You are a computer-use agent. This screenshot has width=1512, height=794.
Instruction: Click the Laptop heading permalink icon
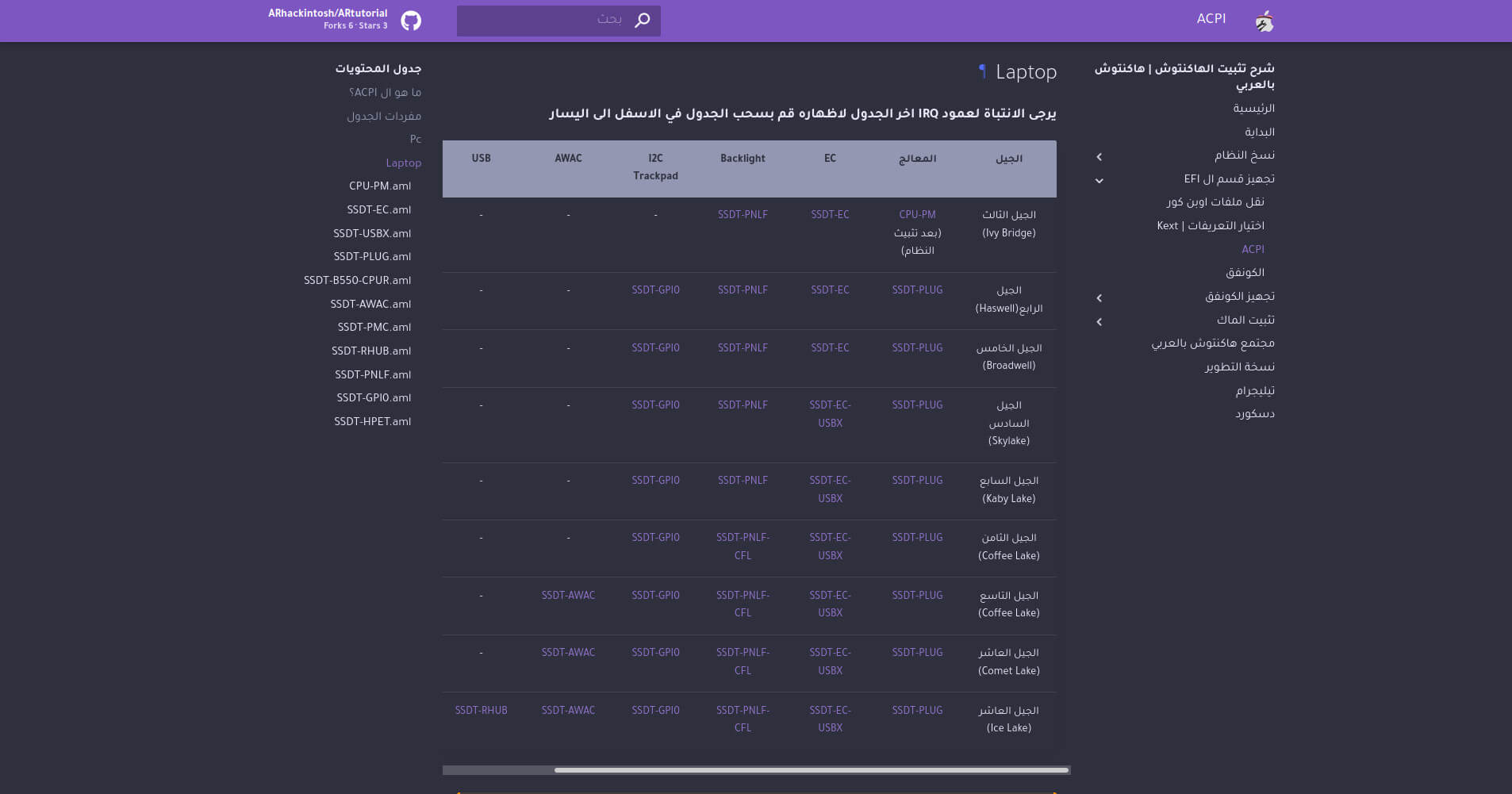click(982, 72)
